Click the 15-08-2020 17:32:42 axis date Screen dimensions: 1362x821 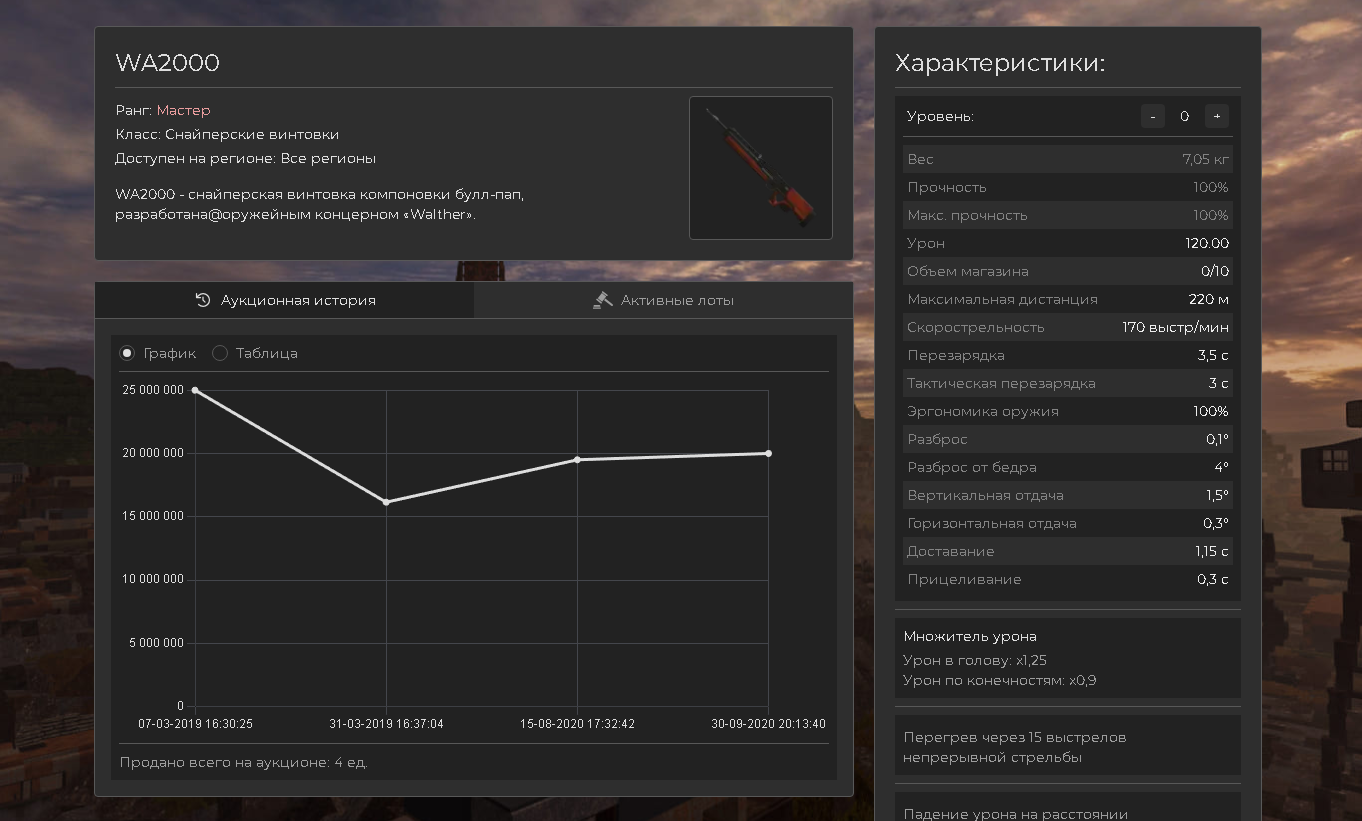coord(577,723)
